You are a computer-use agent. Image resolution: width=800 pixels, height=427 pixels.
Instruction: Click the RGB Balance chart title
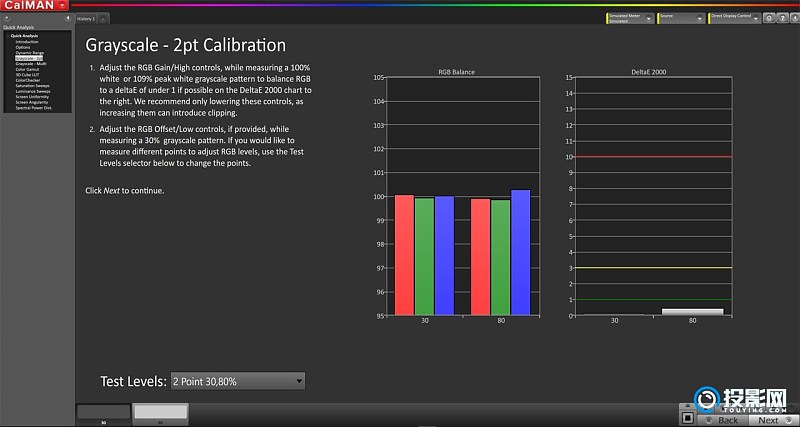click(x=456, y=72)
